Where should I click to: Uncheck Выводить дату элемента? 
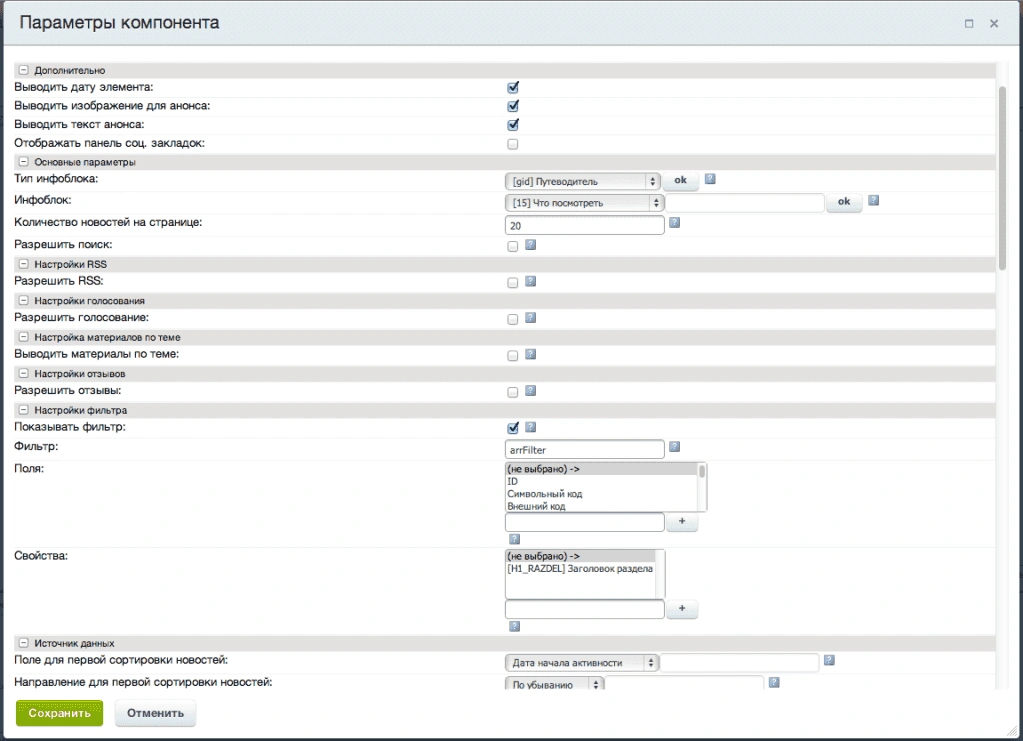pos(513,87)
